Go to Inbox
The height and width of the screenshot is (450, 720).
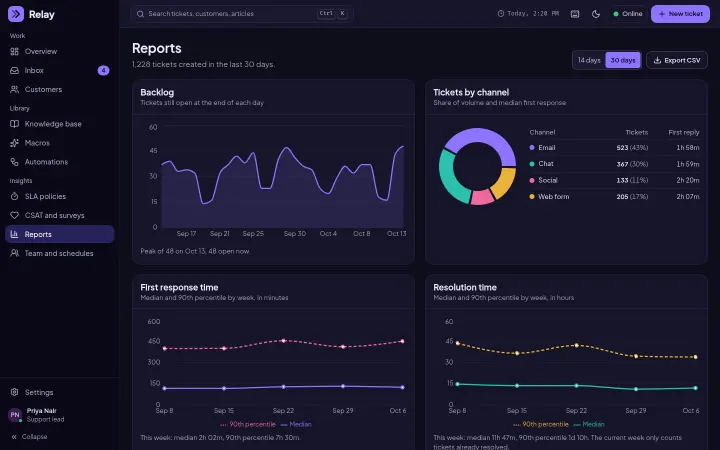tap(60, 70)
